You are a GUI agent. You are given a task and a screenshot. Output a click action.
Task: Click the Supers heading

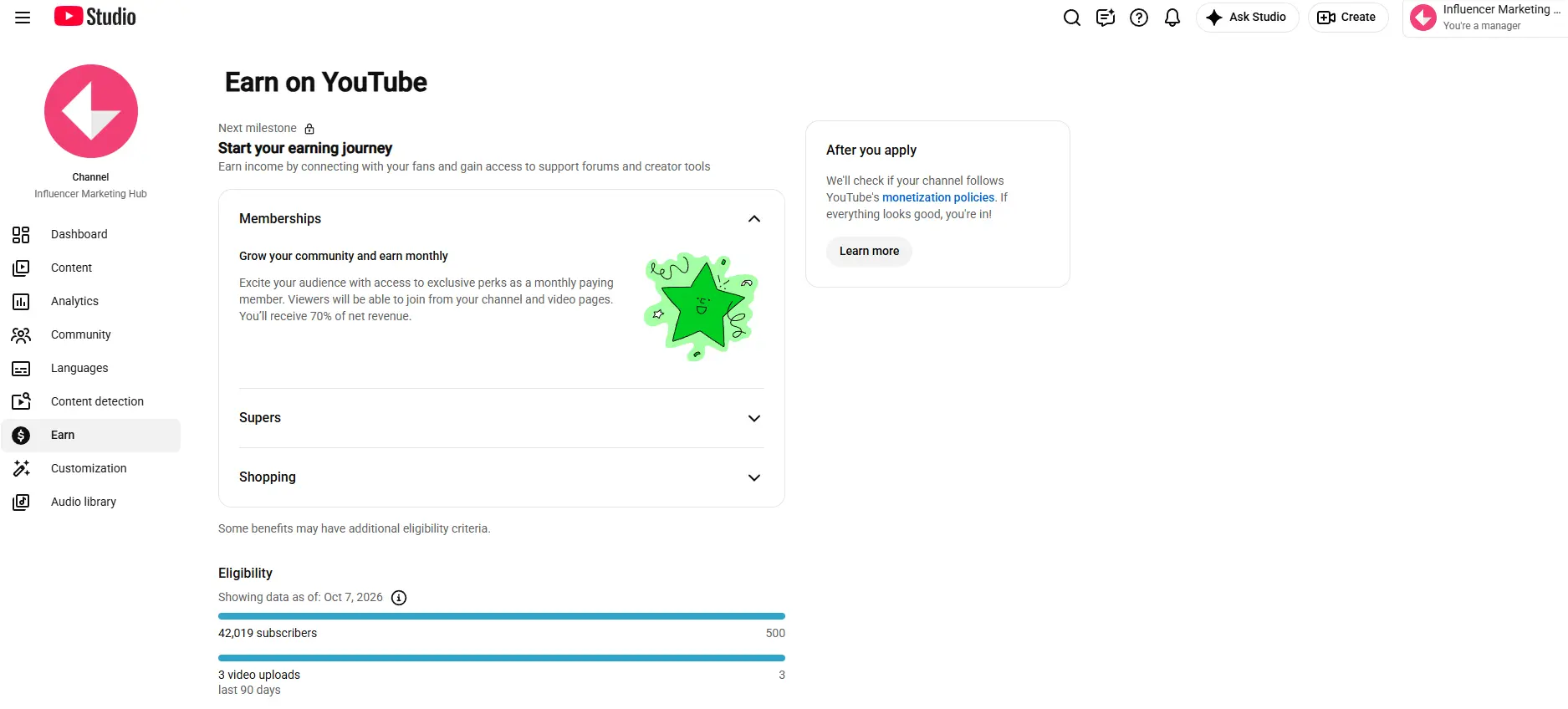click(x=260, y=417)
